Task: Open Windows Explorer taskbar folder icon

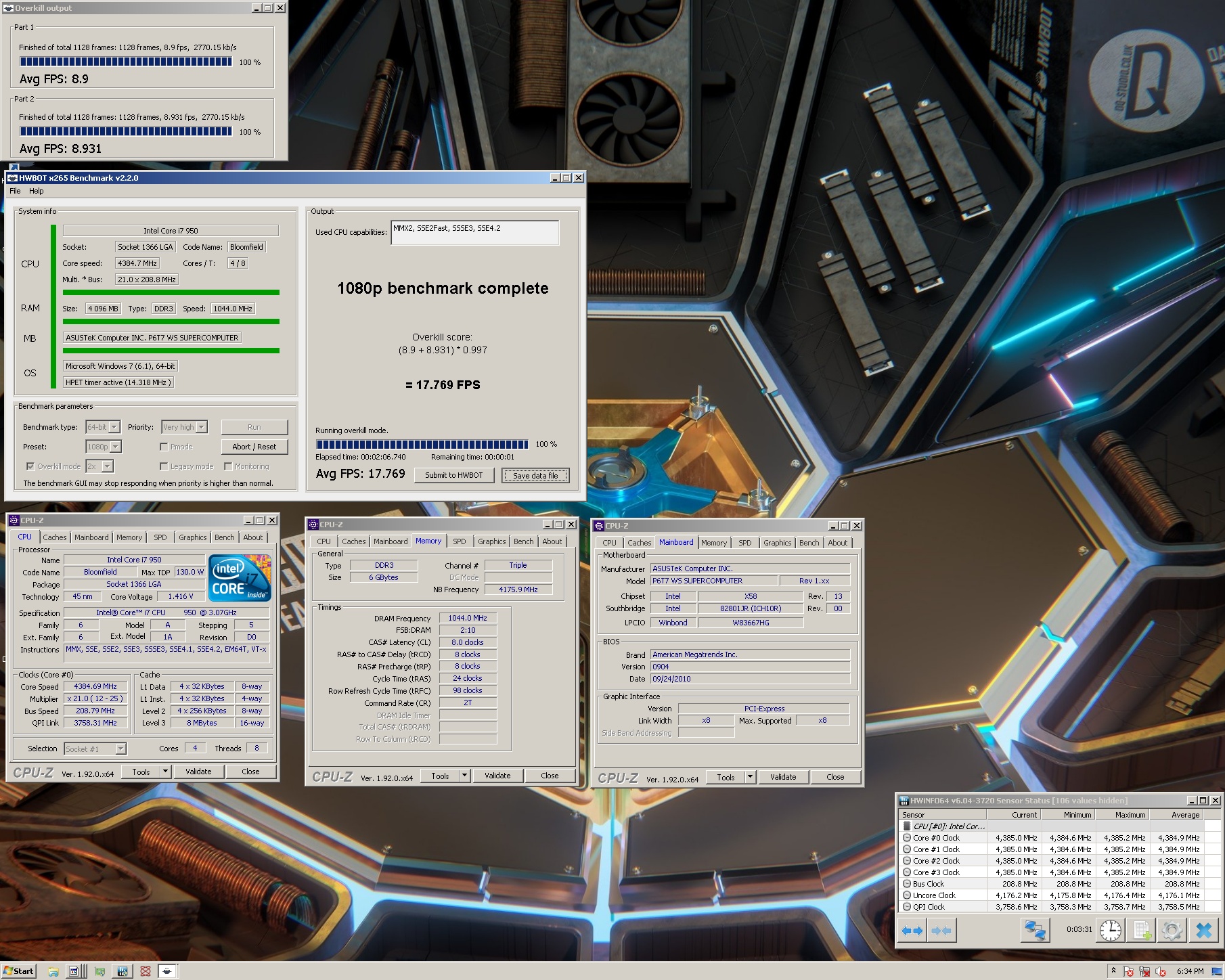Action: (x=53, y=971)
